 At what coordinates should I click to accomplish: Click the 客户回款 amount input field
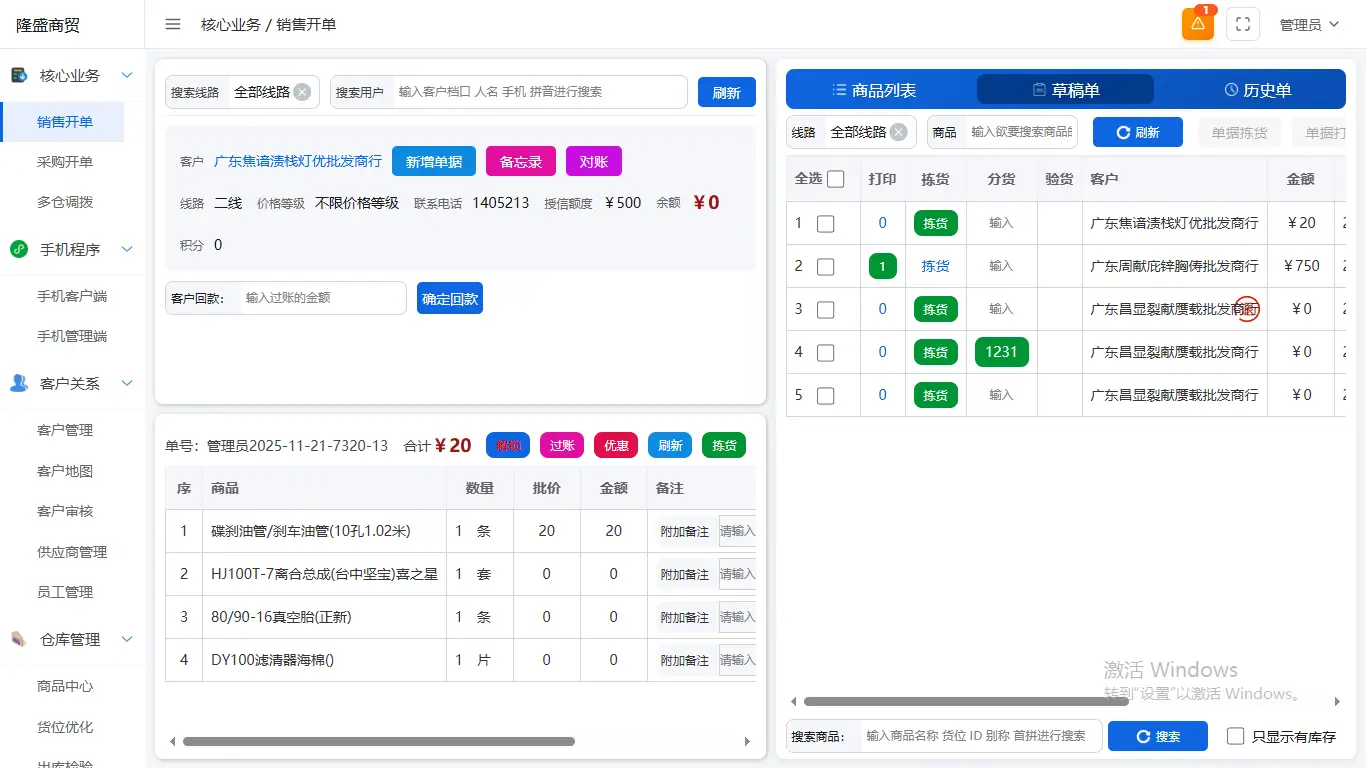pos(322,298)
